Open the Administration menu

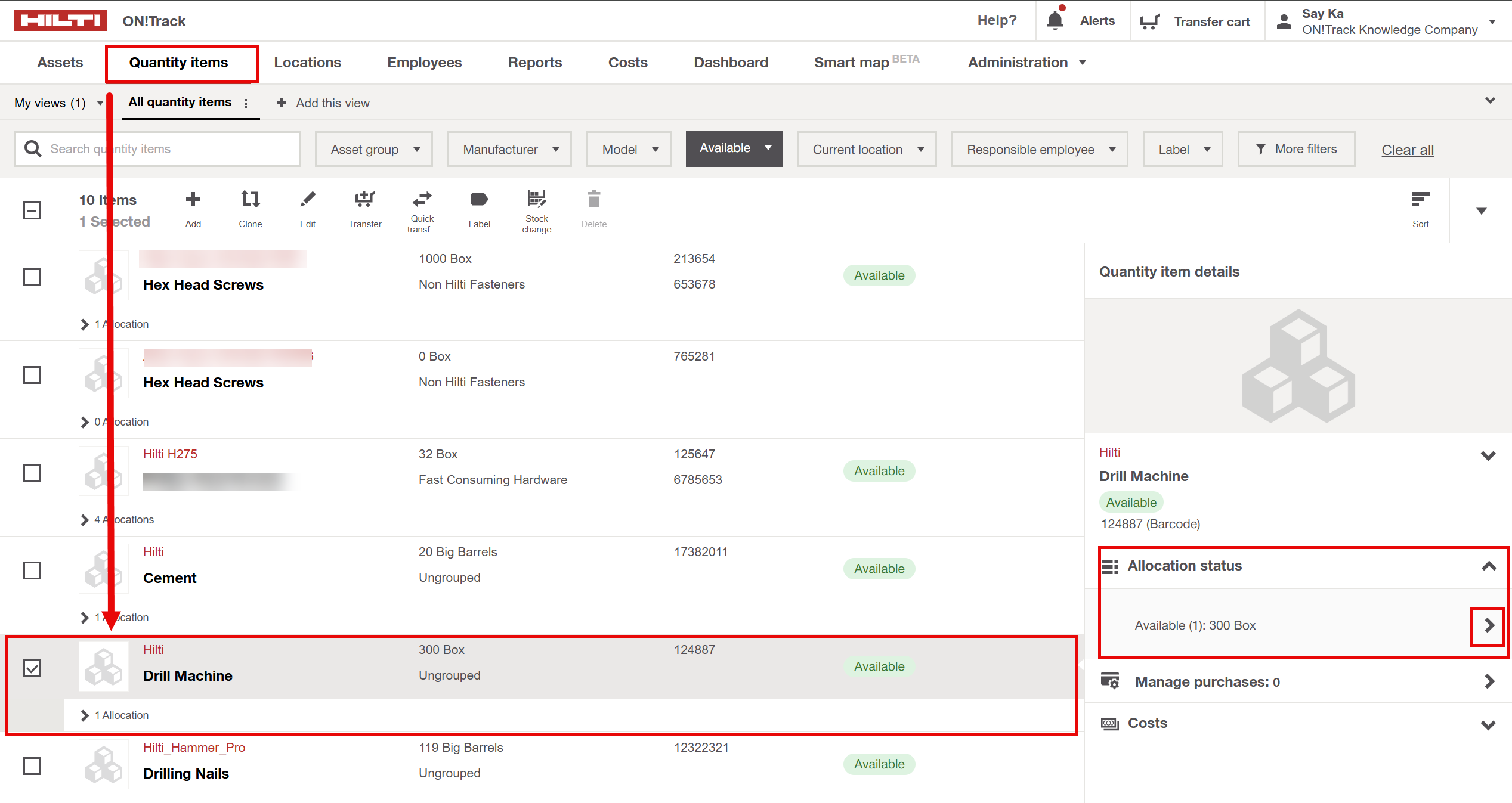click(x=1026, y=62)
